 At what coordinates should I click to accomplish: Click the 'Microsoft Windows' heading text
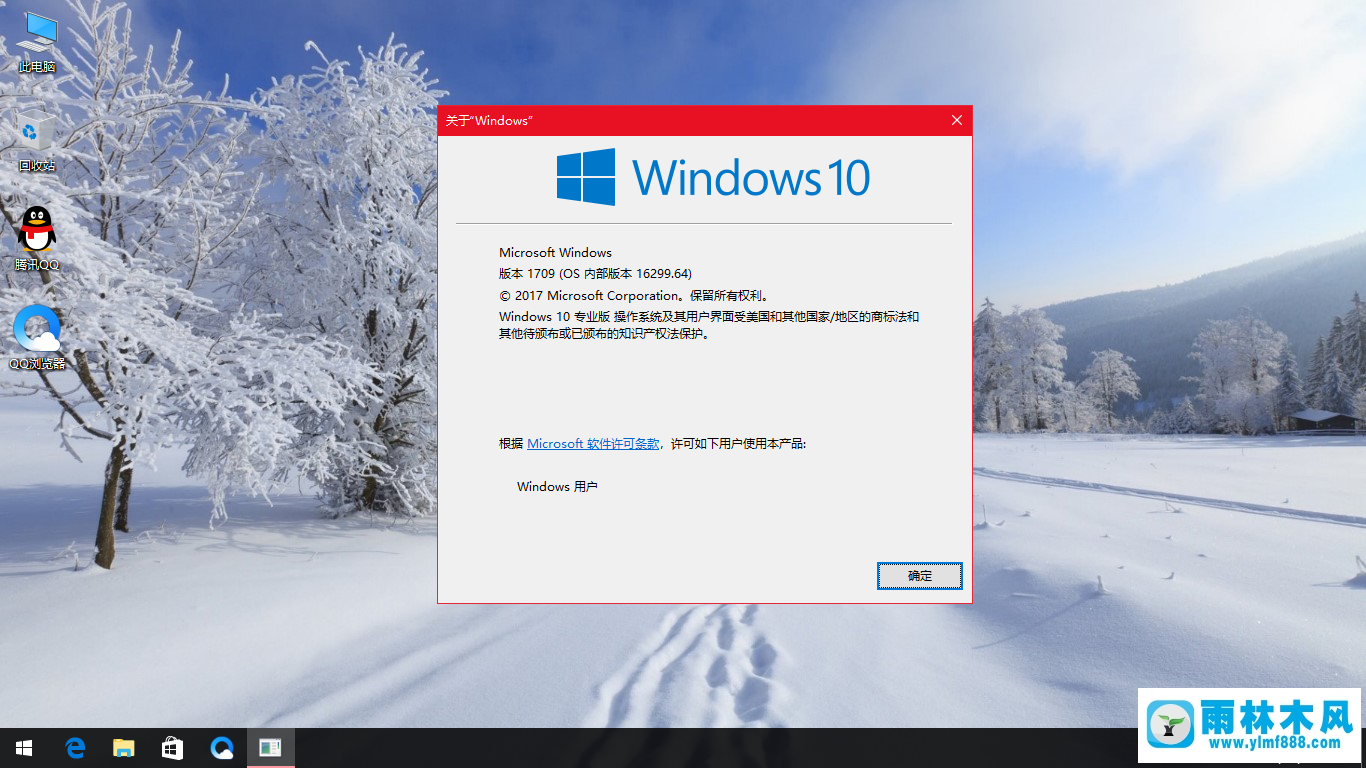pos(555,253)
